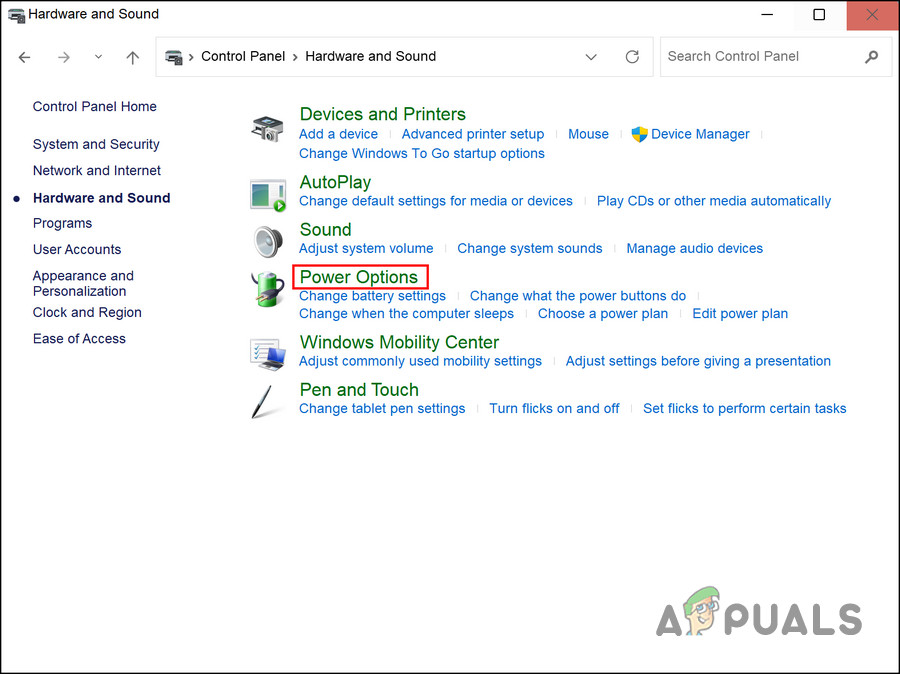Image resolution: width=900 pixels, height=674 pixels.
Task: Click the back navigation arrow
Action: pyautogui.click(x=24, y=57)
